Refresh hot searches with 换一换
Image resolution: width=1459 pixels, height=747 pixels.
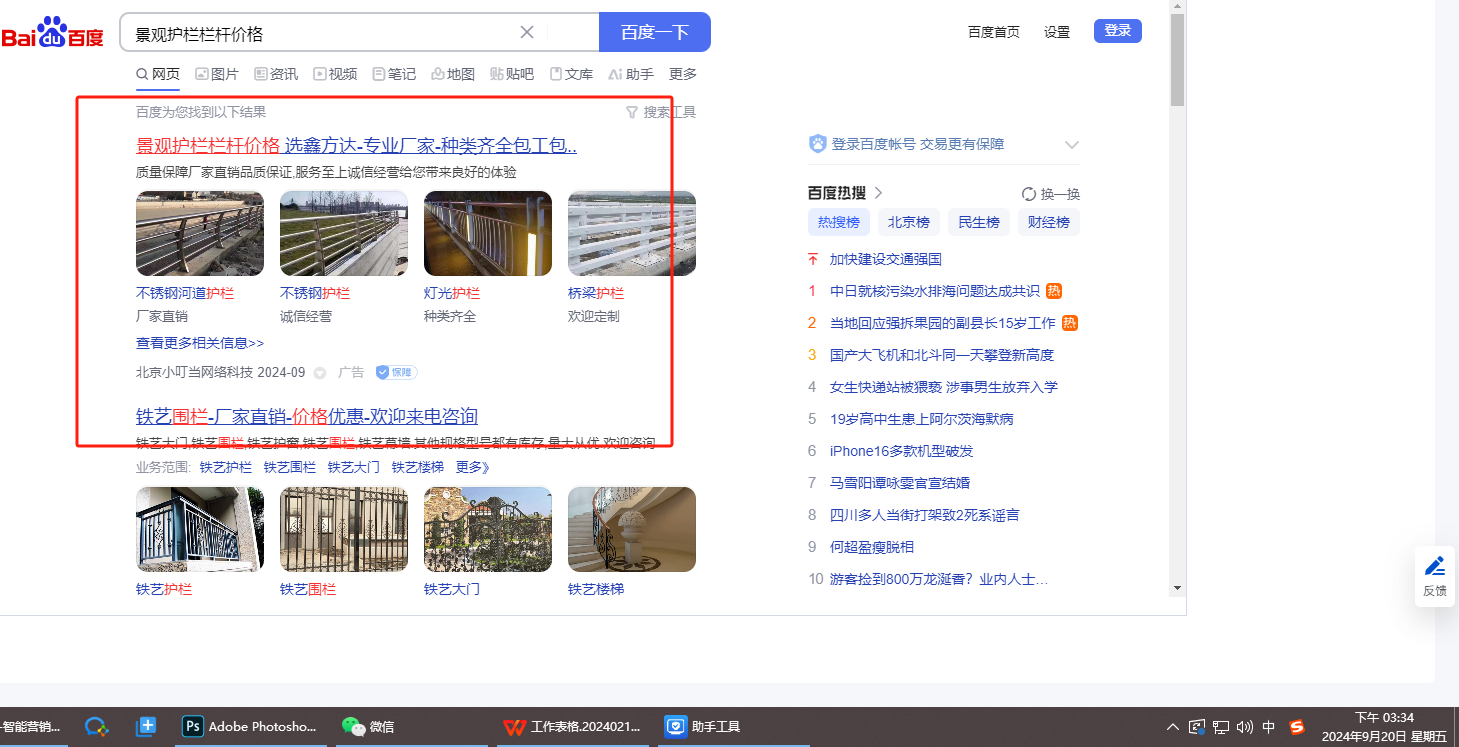pos(1051,194)
